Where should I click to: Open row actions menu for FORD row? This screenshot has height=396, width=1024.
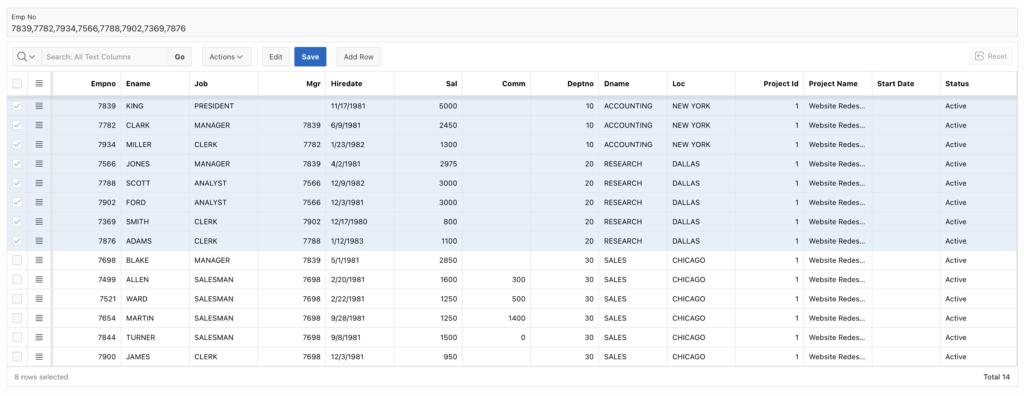tap(39, 203)
